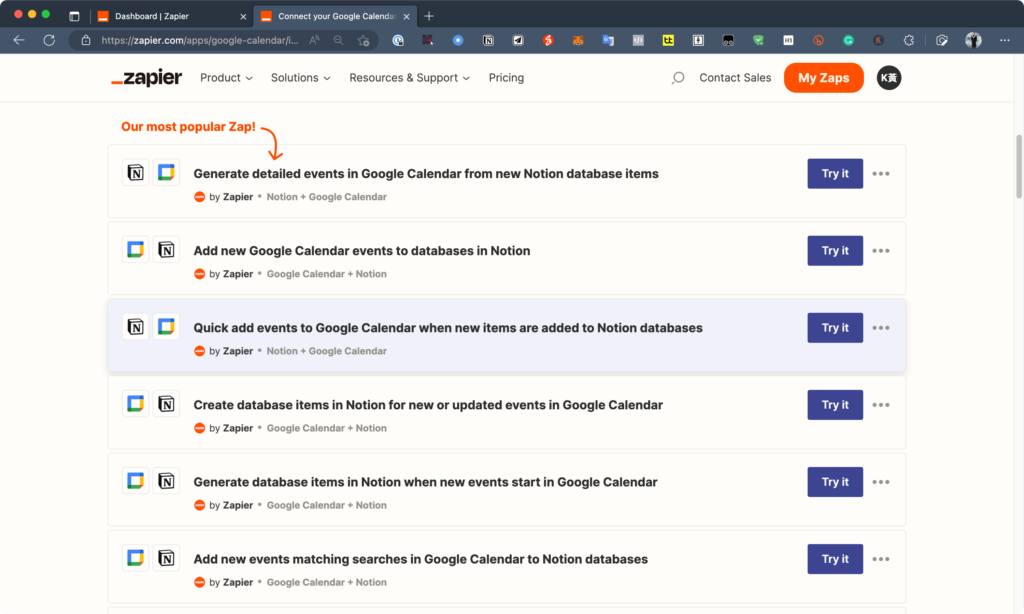Click the page vertical scrollbar
1024x614 pixels.
1018,167
